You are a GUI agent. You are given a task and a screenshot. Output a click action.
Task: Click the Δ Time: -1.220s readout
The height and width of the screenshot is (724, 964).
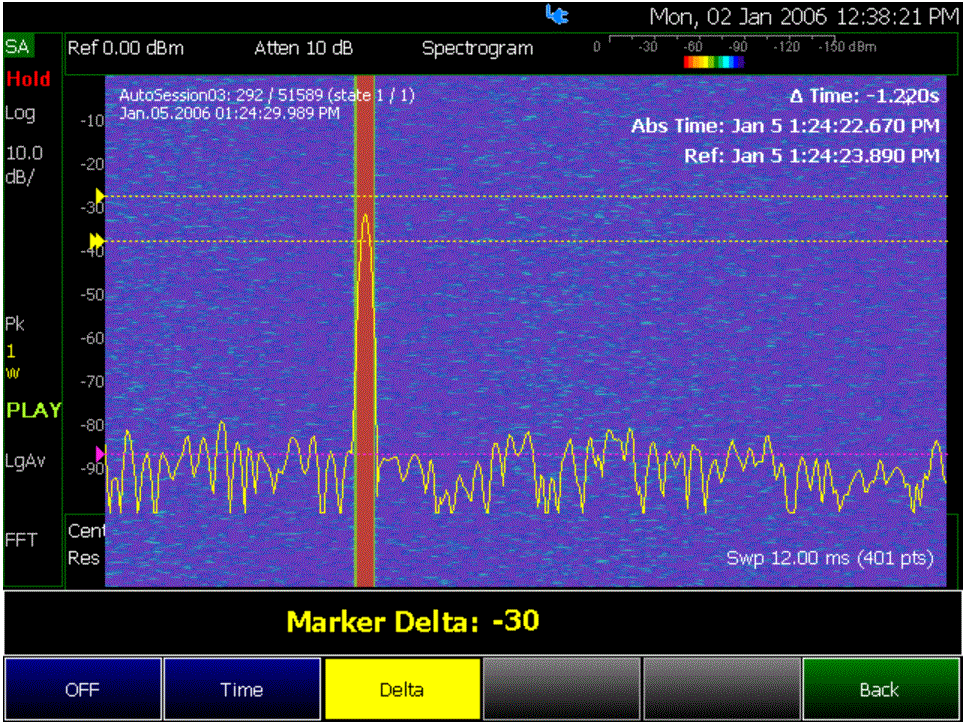(x=865, y=96)
